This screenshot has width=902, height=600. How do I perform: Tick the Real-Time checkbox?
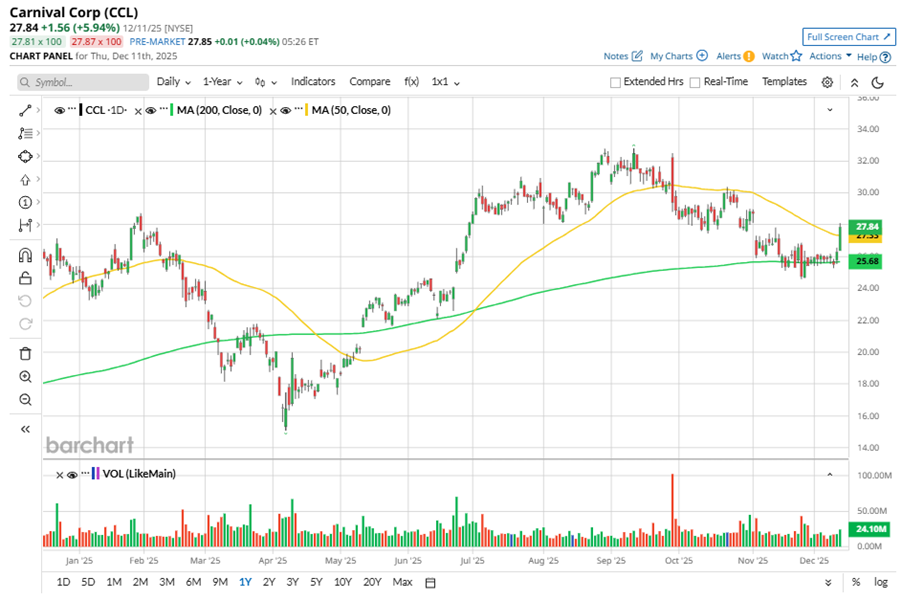(x=695, y=82)
